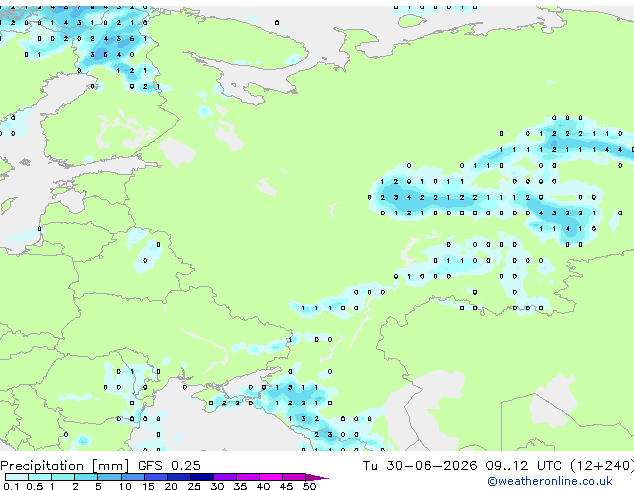Image resolution: width=634 pixels, height=490 pixels.
Task: Pick the legend swatch between 1 and 2
Action: 63,477
